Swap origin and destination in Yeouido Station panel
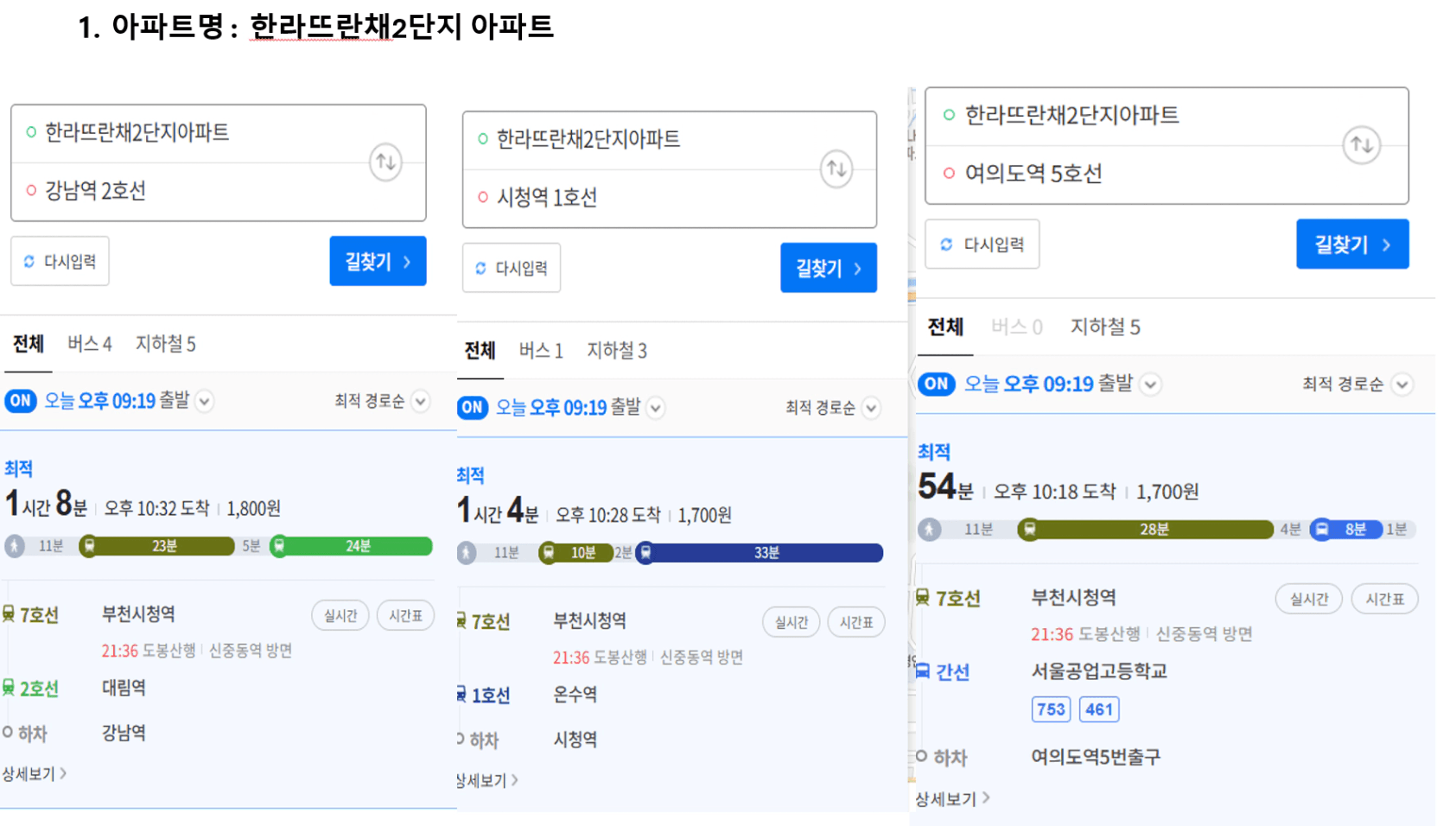Image resolution: width=1456 pixels, height=826 pixels. point(1362,145)
